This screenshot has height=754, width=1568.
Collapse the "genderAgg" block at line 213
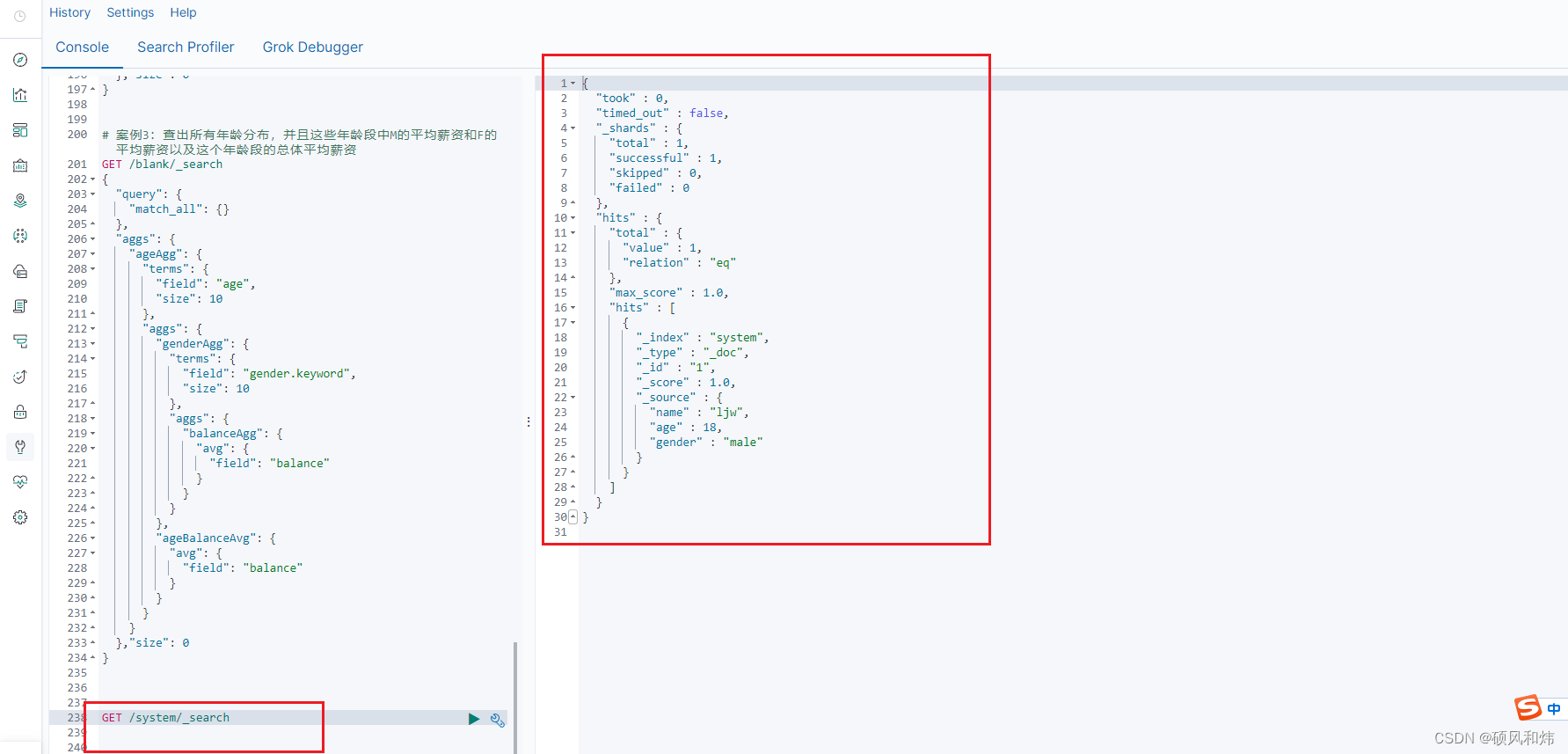(92, 344)
